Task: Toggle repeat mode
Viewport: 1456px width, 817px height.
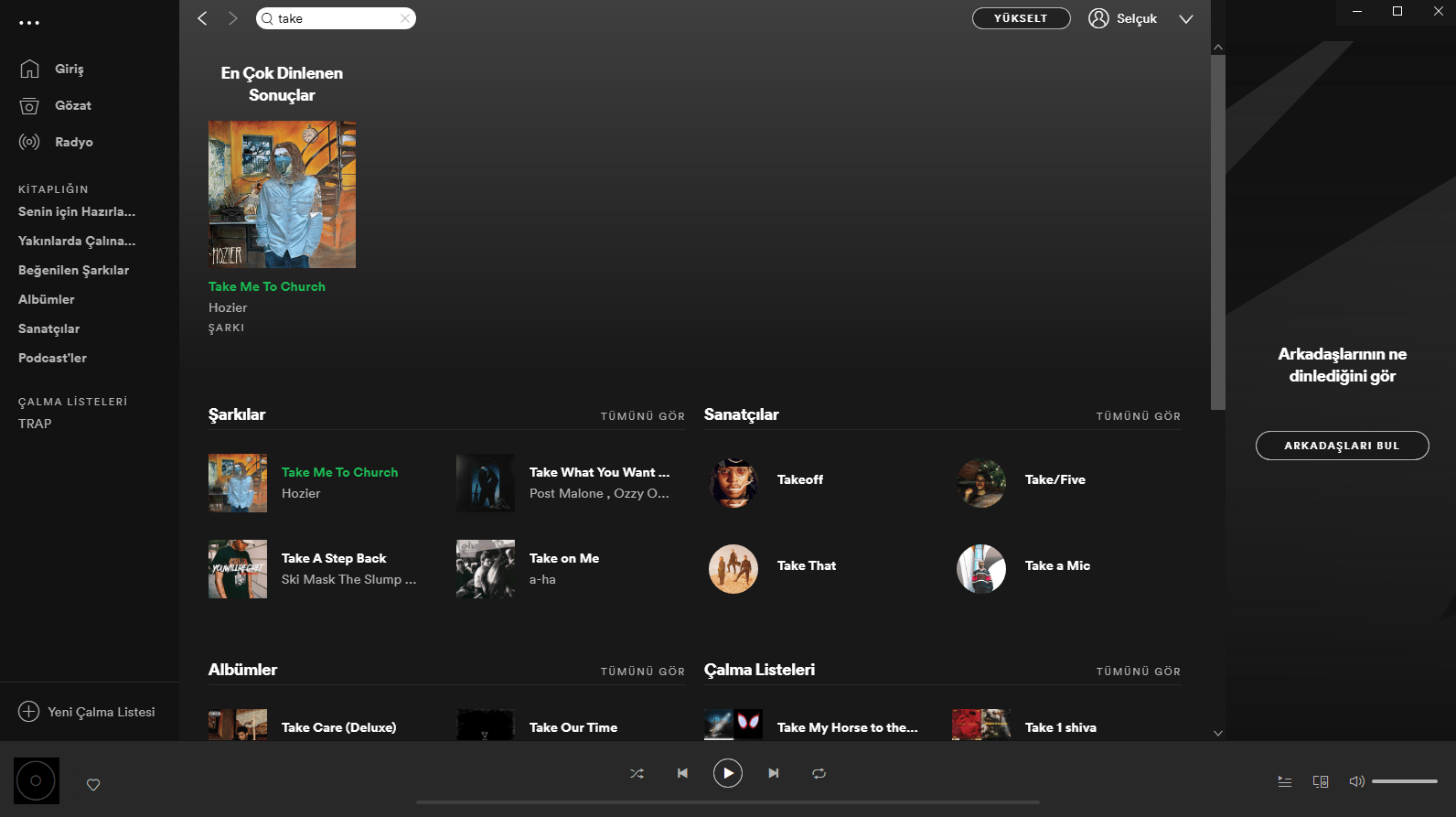Action: tap(819, 773)
